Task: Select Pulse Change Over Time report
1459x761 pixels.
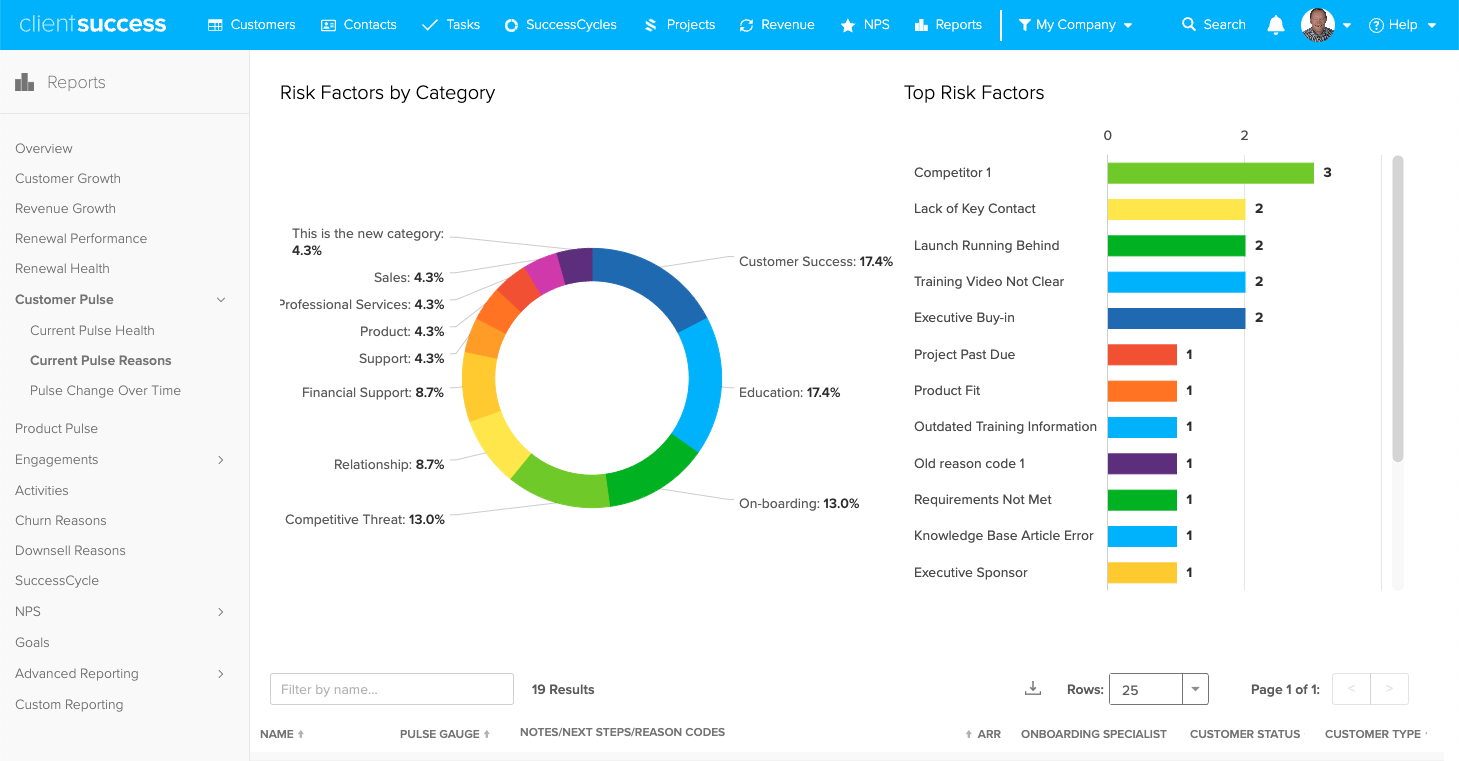Action: [105, 391]
